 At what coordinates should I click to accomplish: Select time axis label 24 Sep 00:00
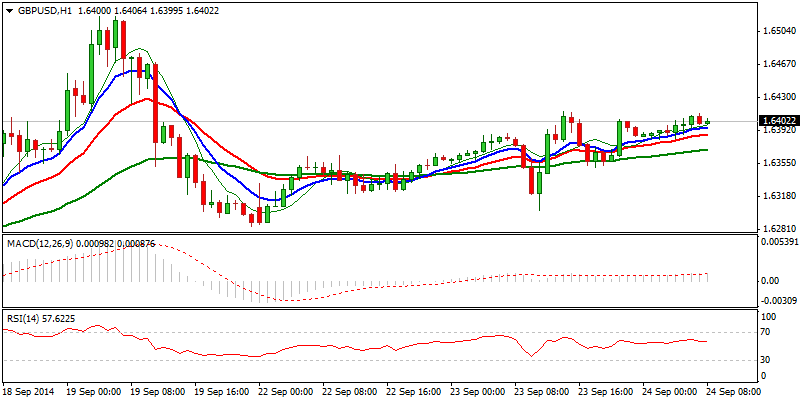[x=667, y=391]
